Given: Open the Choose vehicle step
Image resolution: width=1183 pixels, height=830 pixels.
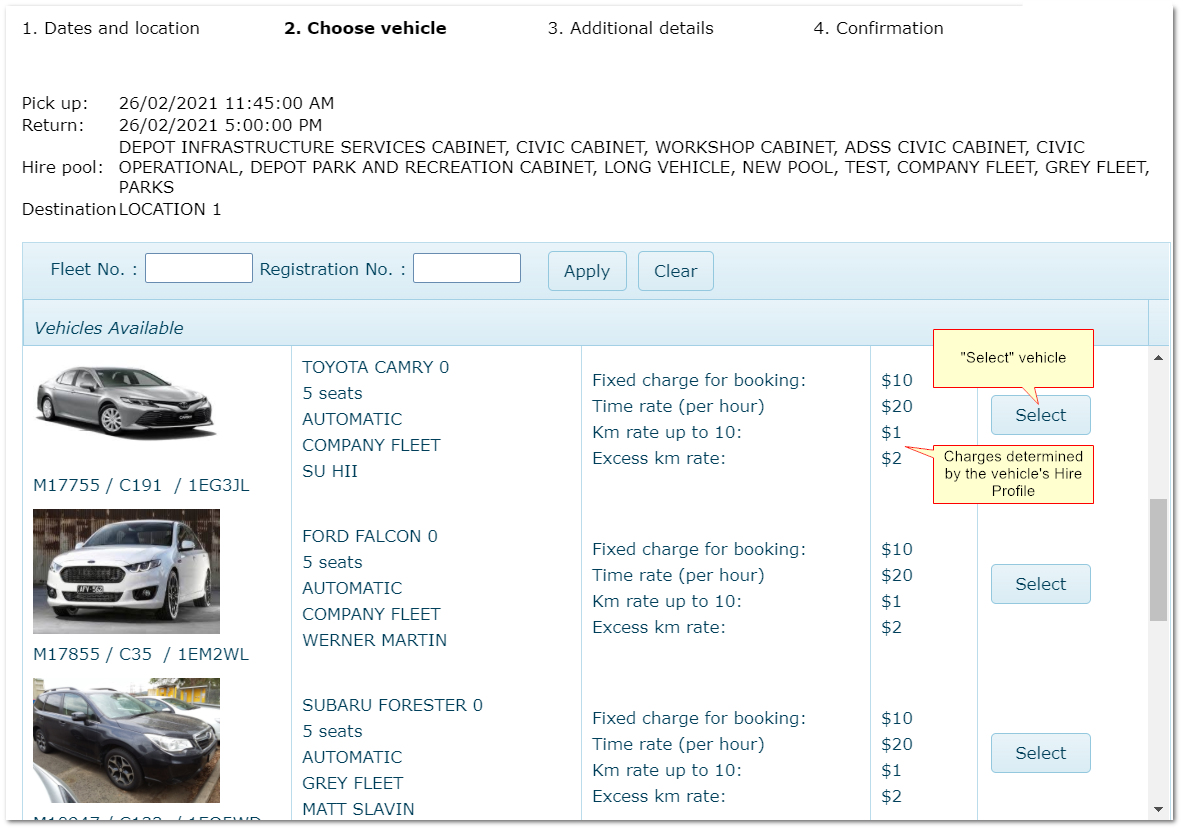Looking at the screenshot, I should (365, 28).
